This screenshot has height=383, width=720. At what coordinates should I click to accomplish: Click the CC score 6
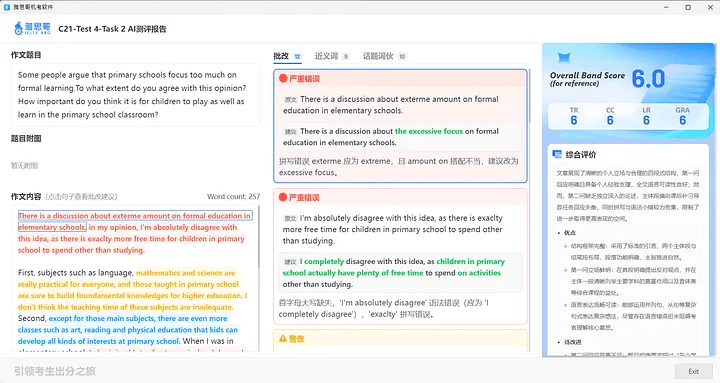pyautogui.click(x=610, y=120)
